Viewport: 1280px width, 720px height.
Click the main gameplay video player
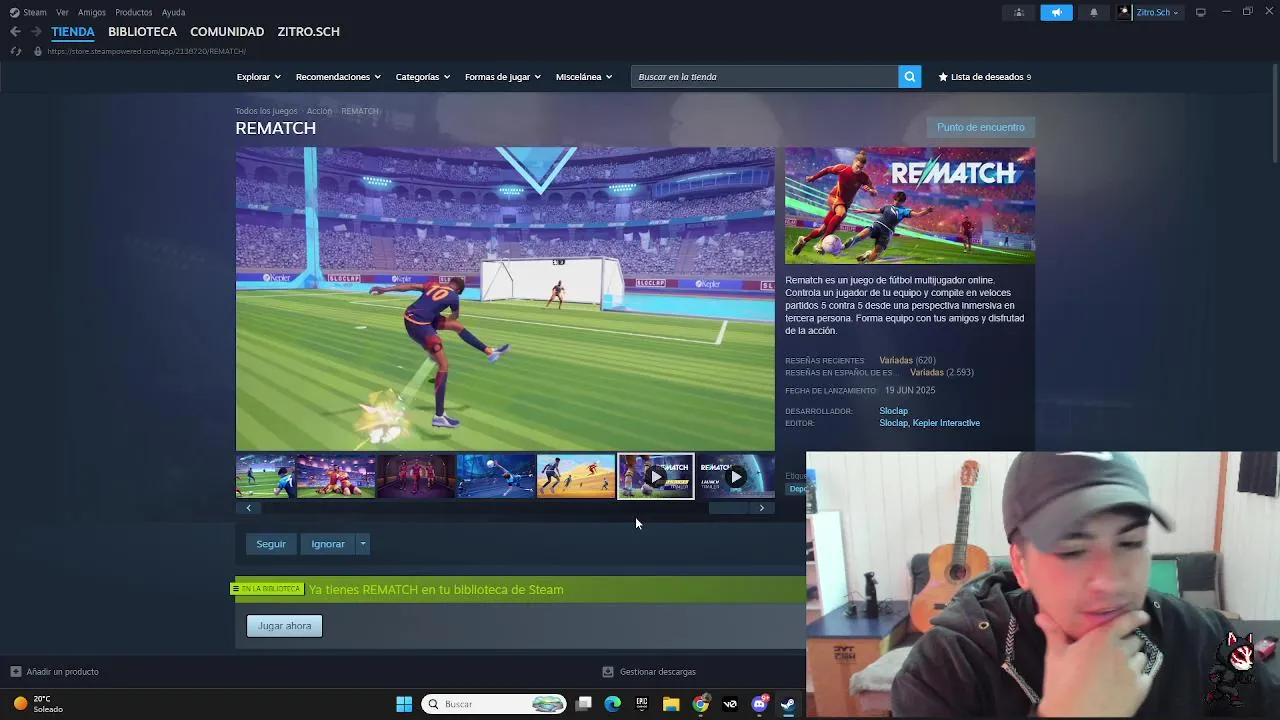505,299
